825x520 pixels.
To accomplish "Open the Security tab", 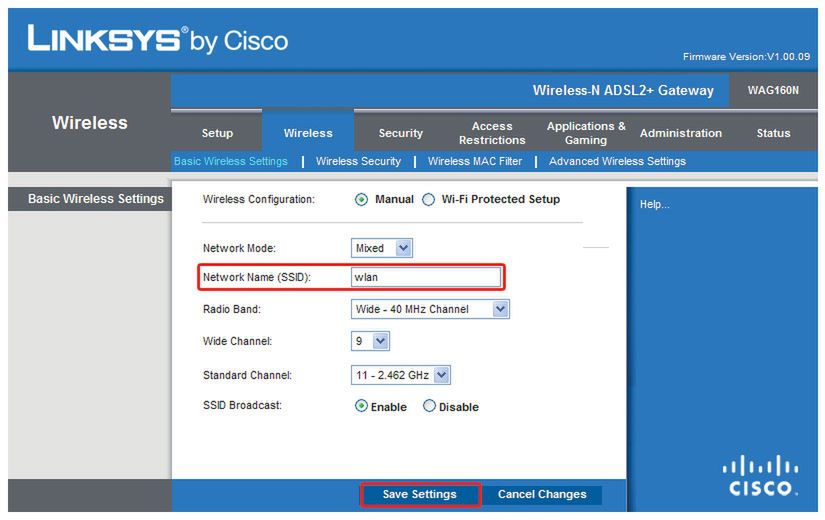I will tap(401, 133).
